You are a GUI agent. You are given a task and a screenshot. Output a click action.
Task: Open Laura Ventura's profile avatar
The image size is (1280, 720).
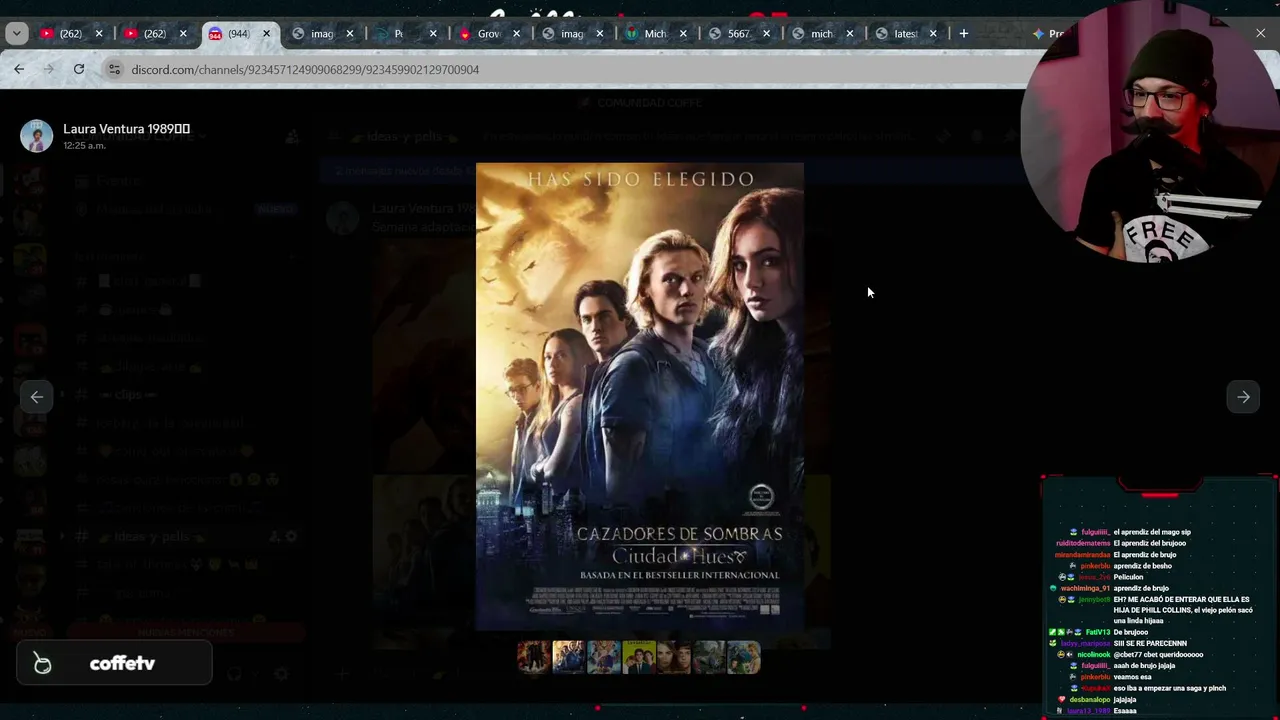coord(37,136)
